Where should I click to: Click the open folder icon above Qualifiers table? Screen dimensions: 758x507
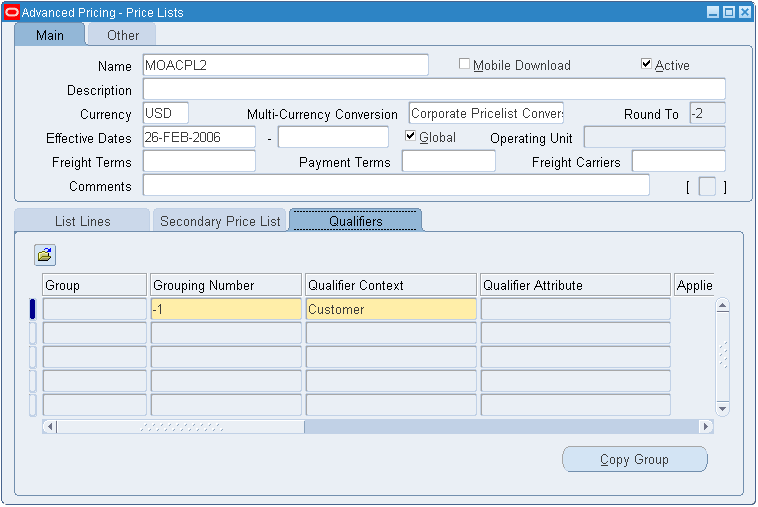(x=45, y=255)
